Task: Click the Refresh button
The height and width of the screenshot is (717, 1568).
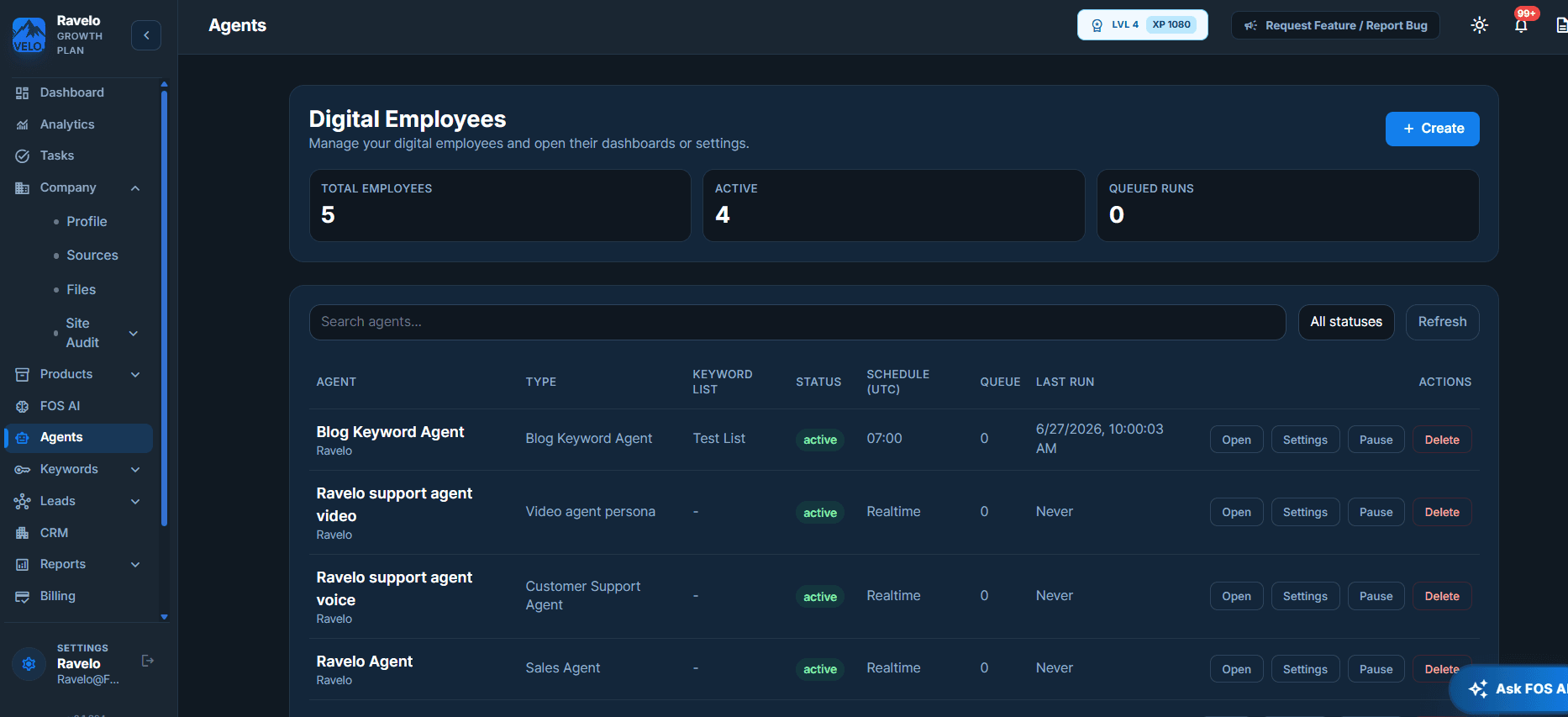Action: pyautogui.click(x=1443, y=322)
